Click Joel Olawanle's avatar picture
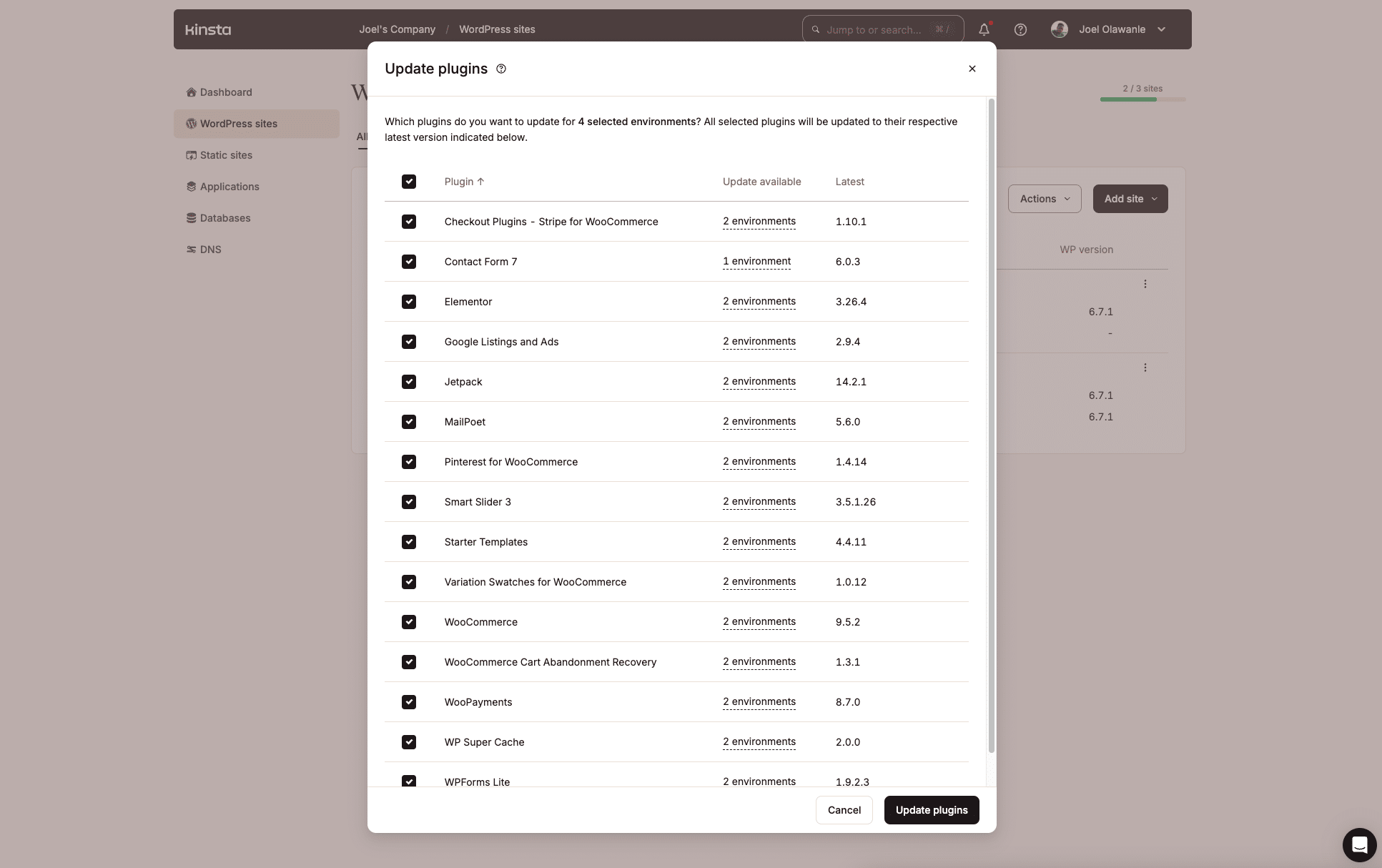This screenshot has height=868, width=1382. coord(1060,29)
